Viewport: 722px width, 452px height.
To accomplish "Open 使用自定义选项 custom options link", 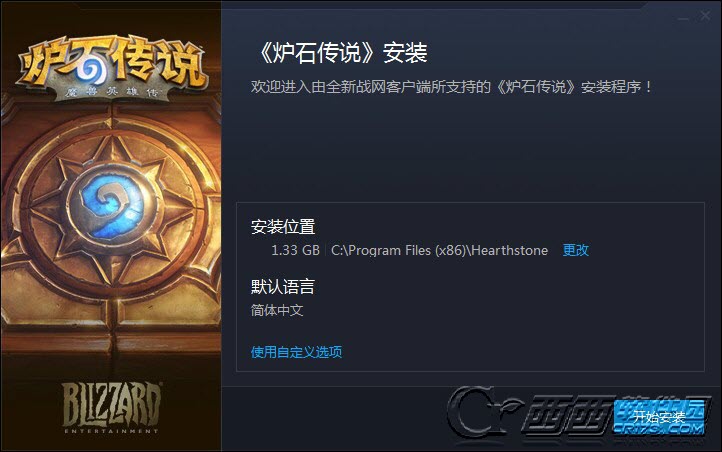I will (x=296, y=352).
